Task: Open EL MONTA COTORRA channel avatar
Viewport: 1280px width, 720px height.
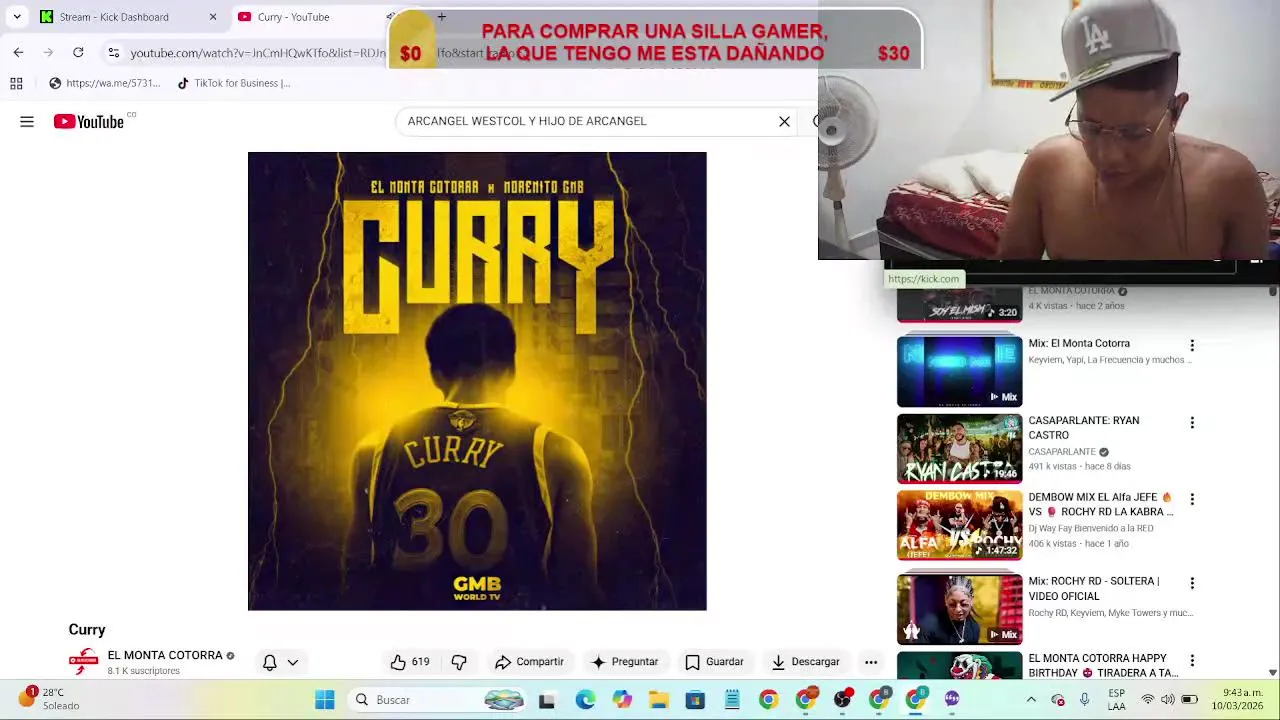Action: click(83, 662)
